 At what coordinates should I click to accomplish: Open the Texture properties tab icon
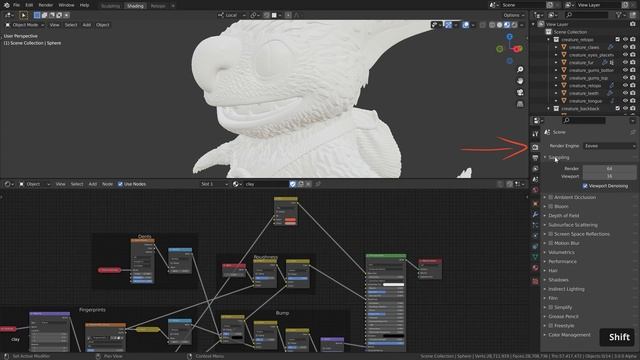pyautogui.click(x=535, y=281)
